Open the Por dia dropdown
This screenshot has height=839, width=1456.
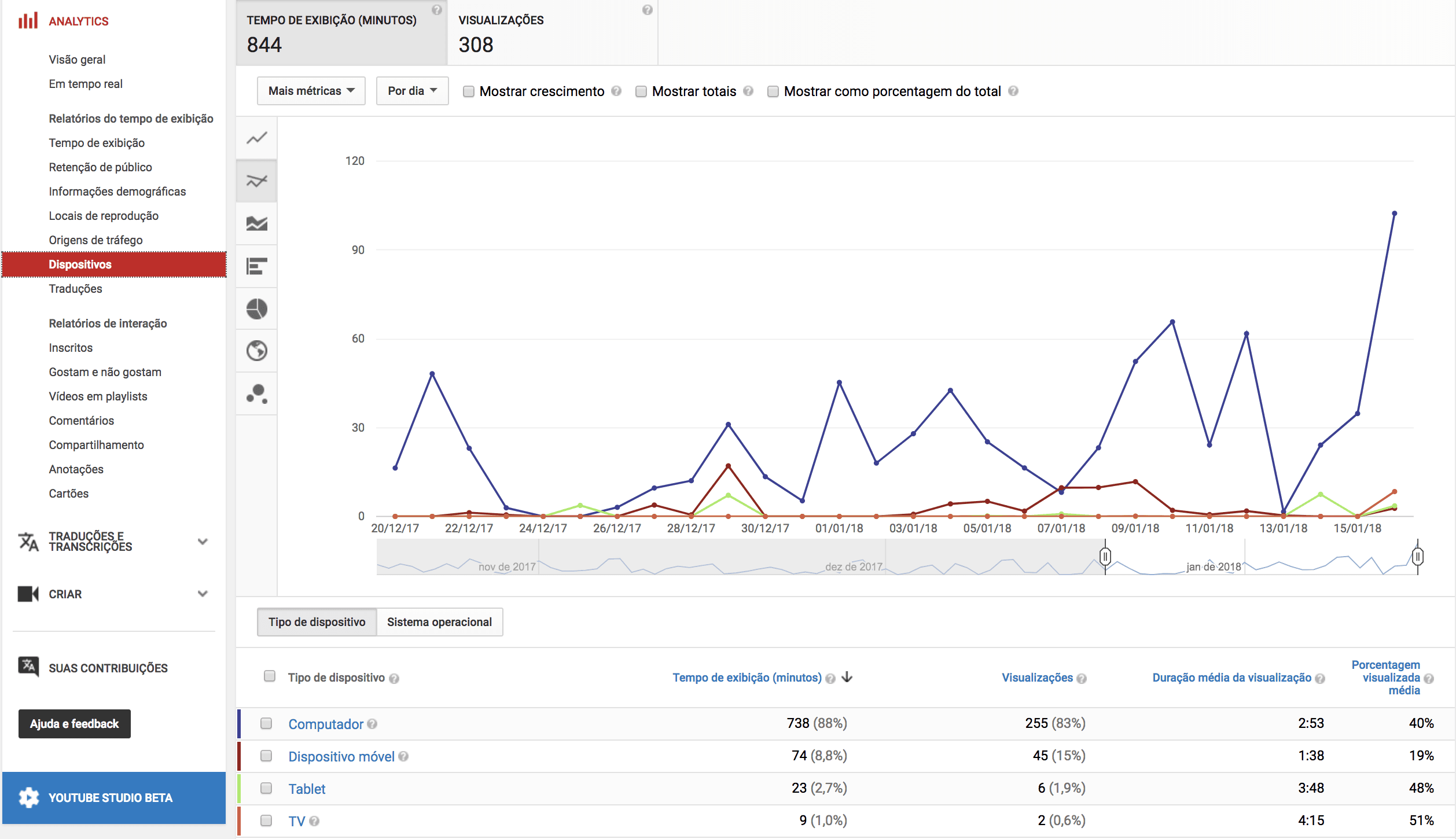411,91
